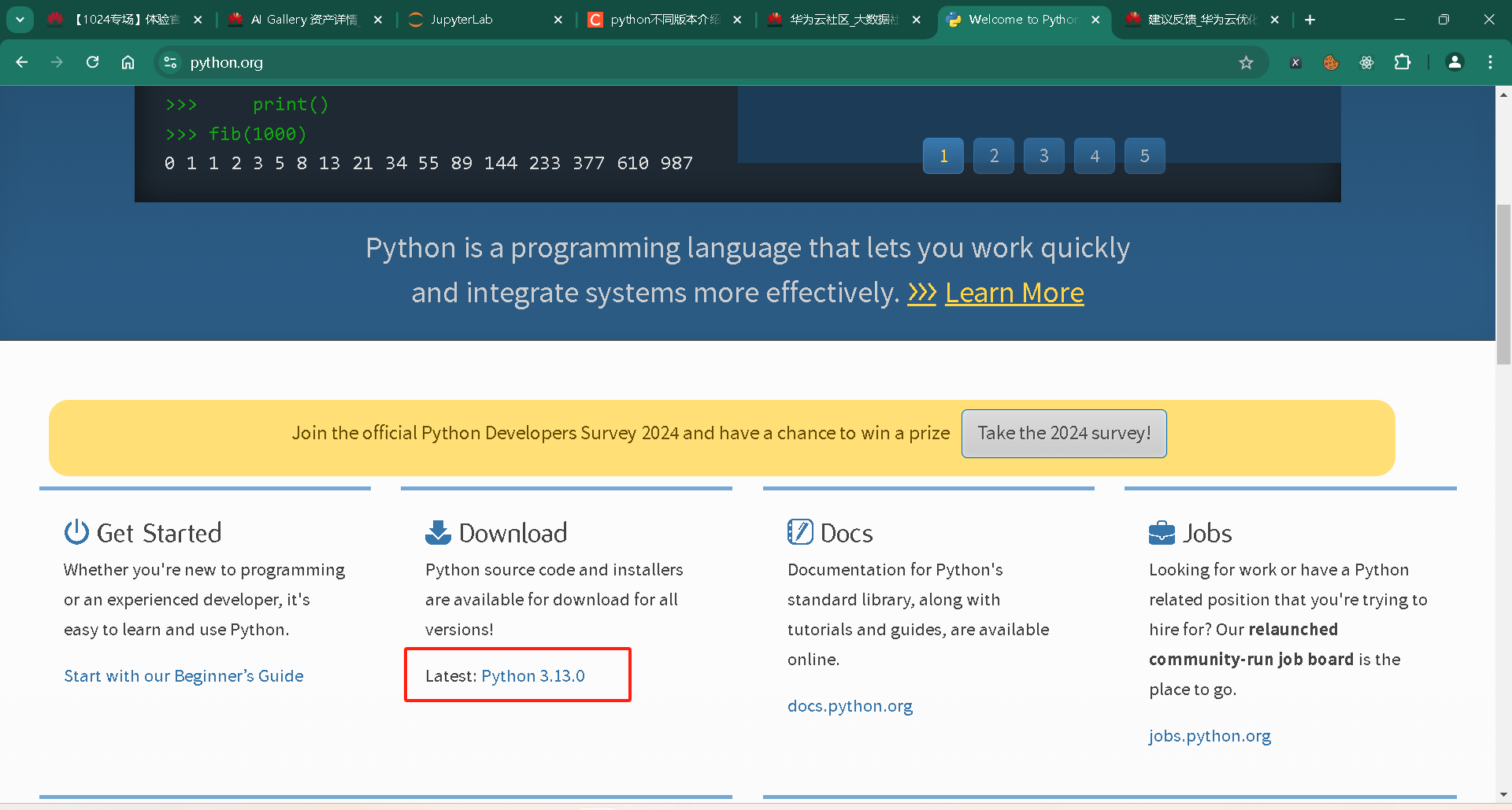Click the scrollbar down arrow

click(1503, 795)
